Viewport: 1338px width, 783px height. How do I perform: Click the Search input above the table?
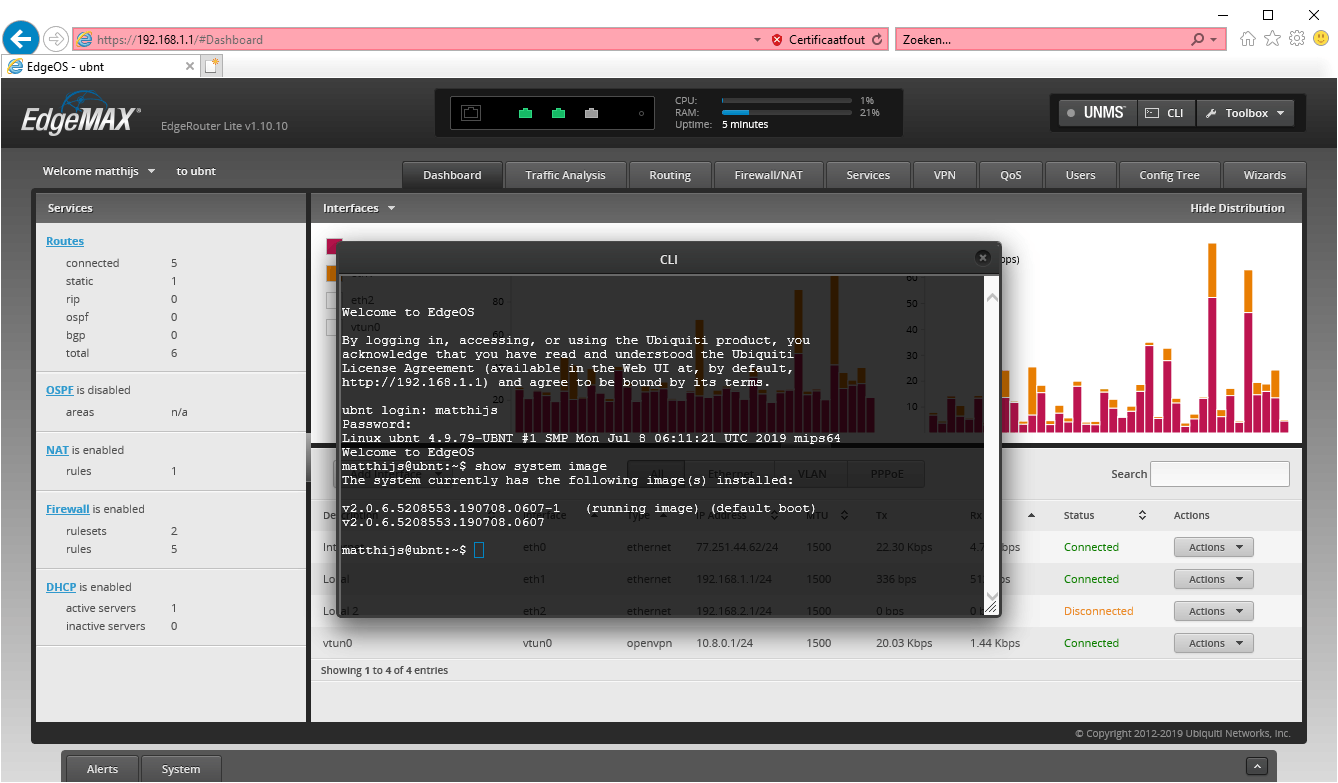pos(1220,474)
